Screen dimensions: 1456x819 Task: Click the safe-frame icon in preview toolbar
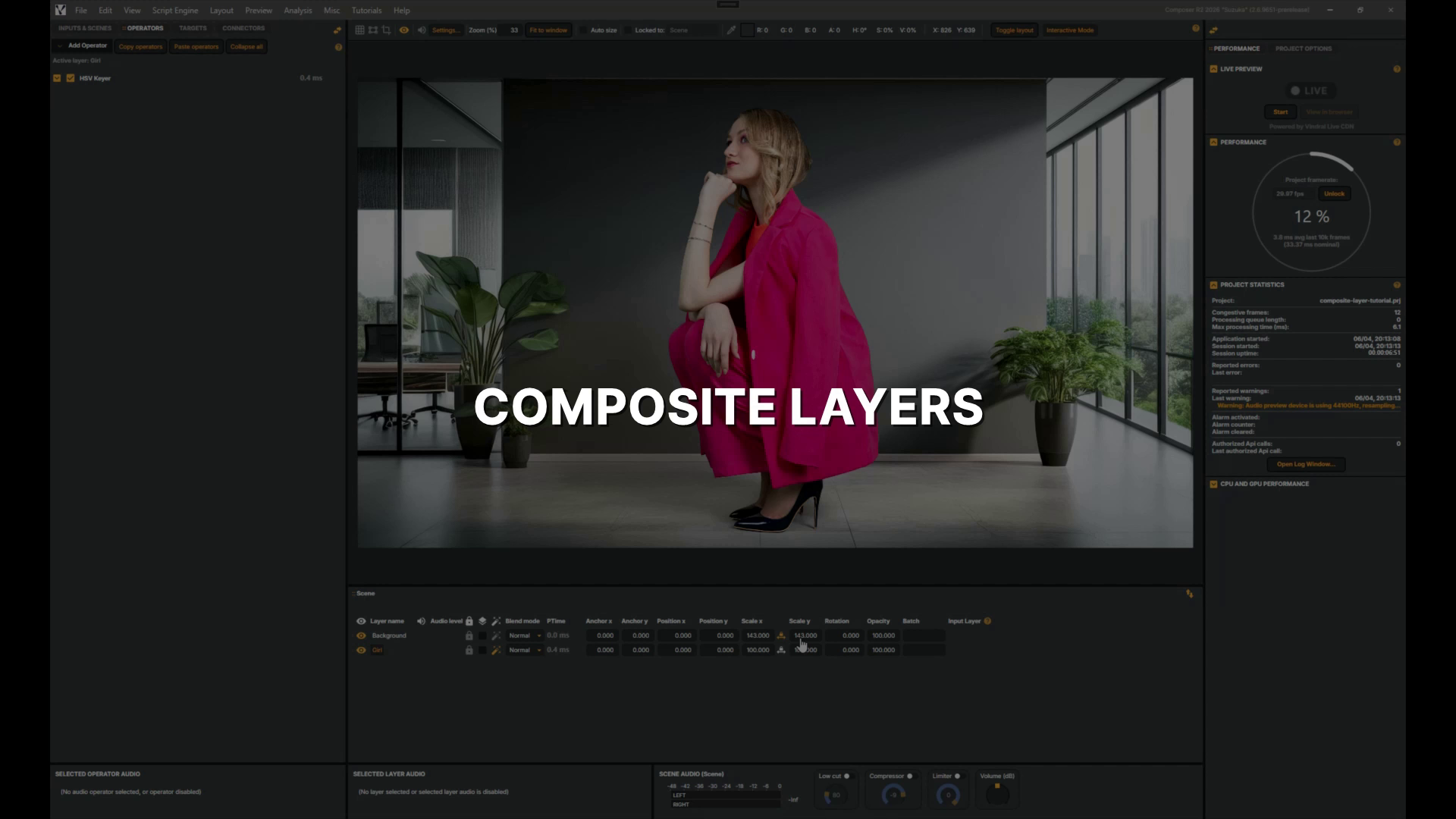(373, 30)
